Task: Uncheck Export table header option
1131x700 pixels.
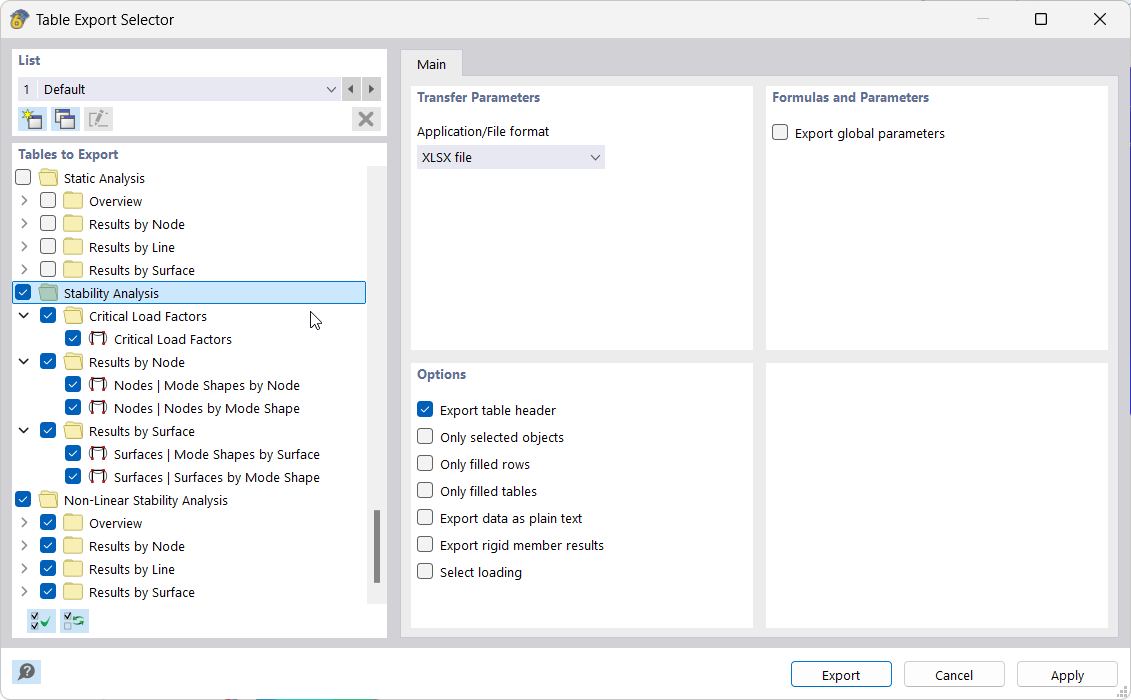Action: point(425,410)
